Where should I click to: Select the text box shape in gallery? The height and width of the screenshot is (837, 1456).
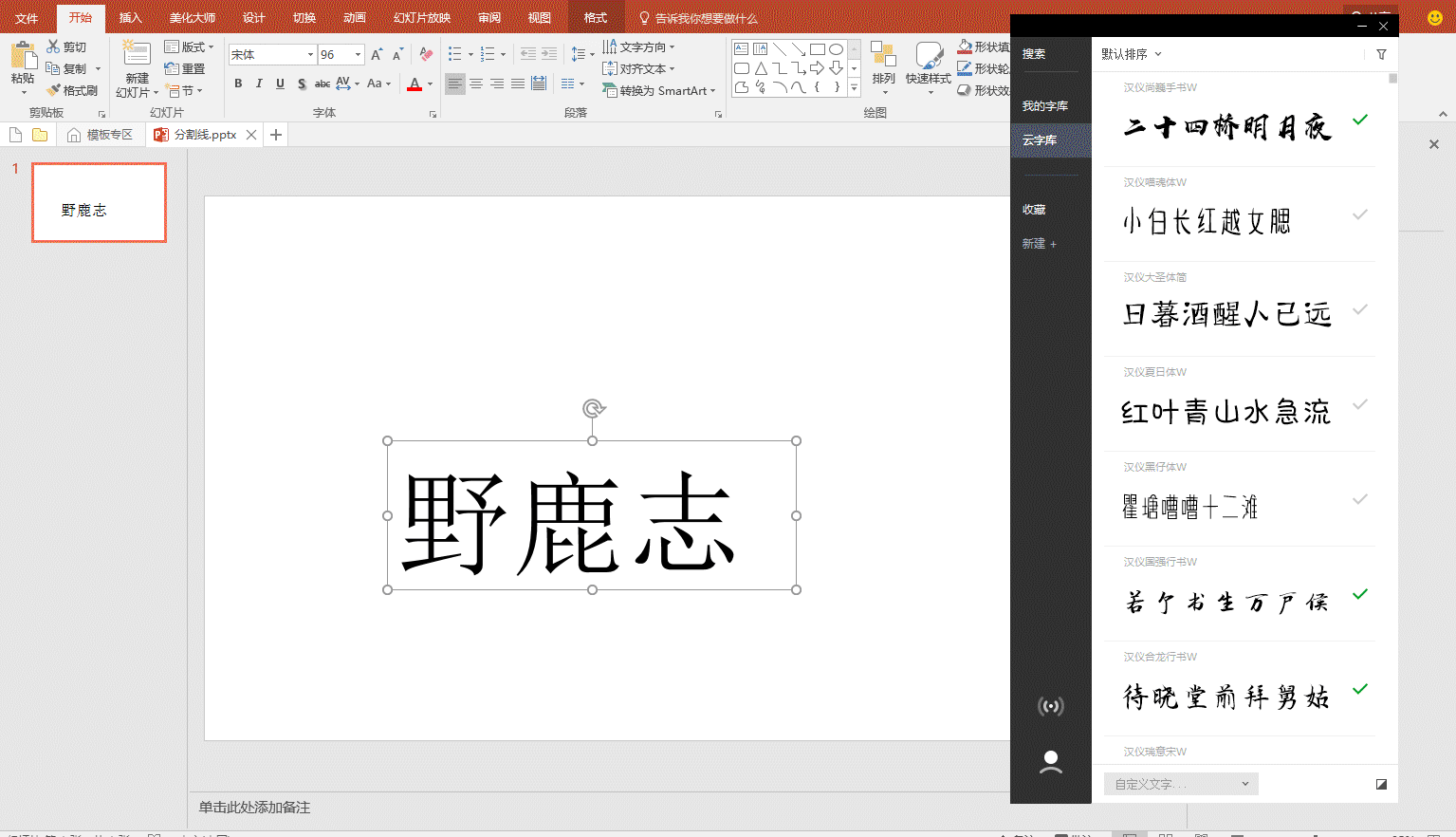click(742, 48)
